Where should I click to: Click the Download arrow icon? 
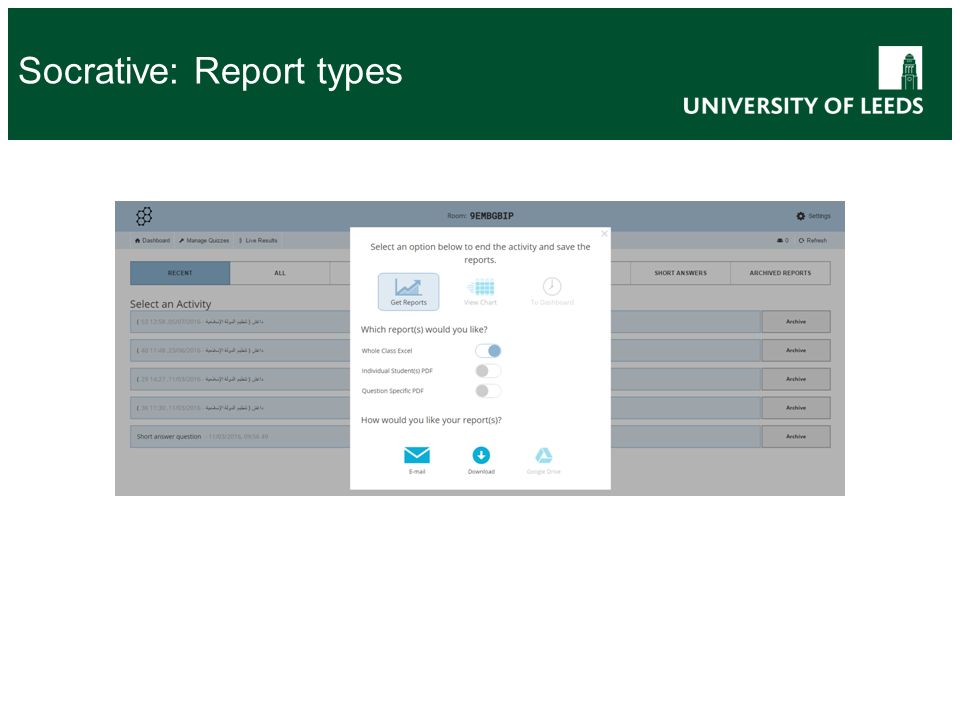click(x=481, y=455)
